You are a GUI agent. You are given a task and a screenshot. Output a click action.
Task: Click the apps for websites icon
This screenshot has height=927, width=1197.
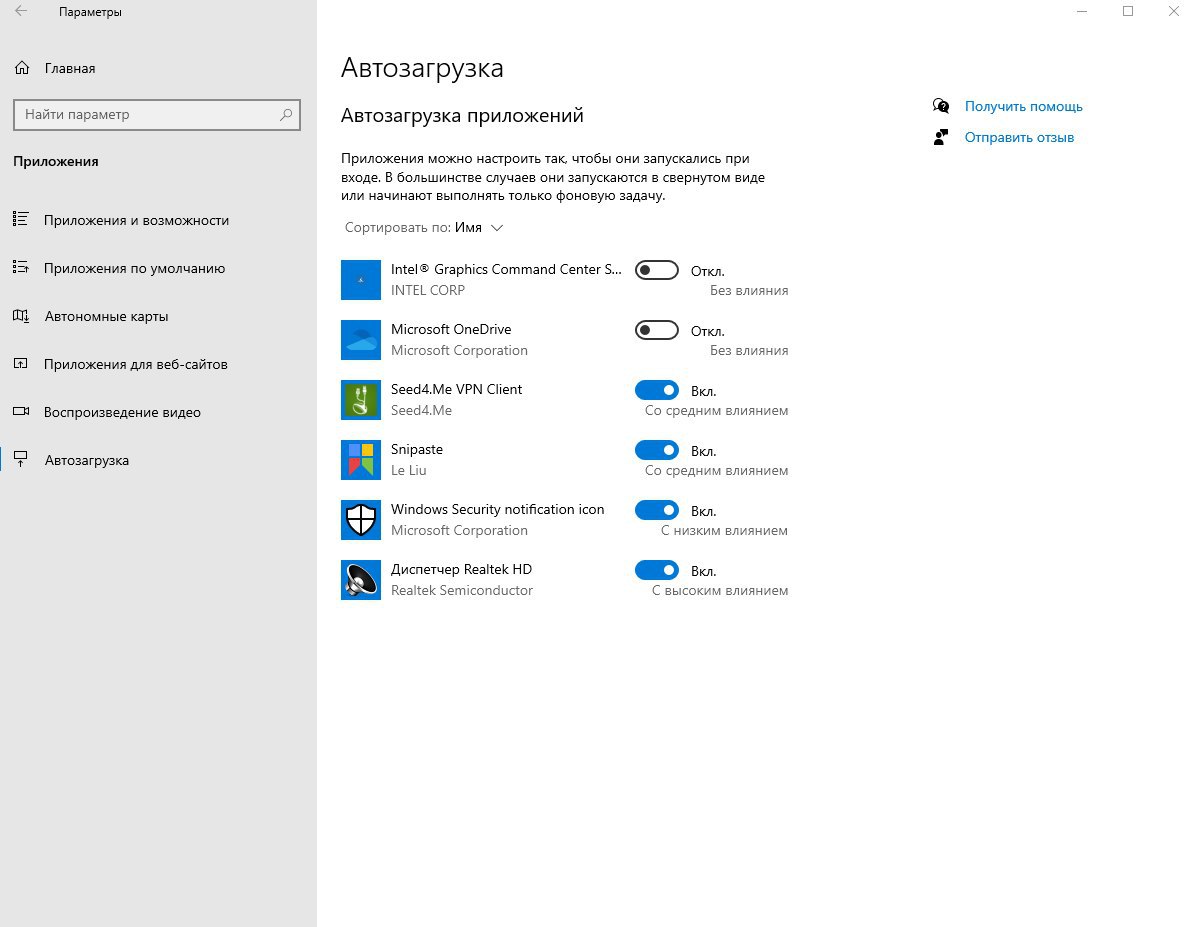(21, 363)
